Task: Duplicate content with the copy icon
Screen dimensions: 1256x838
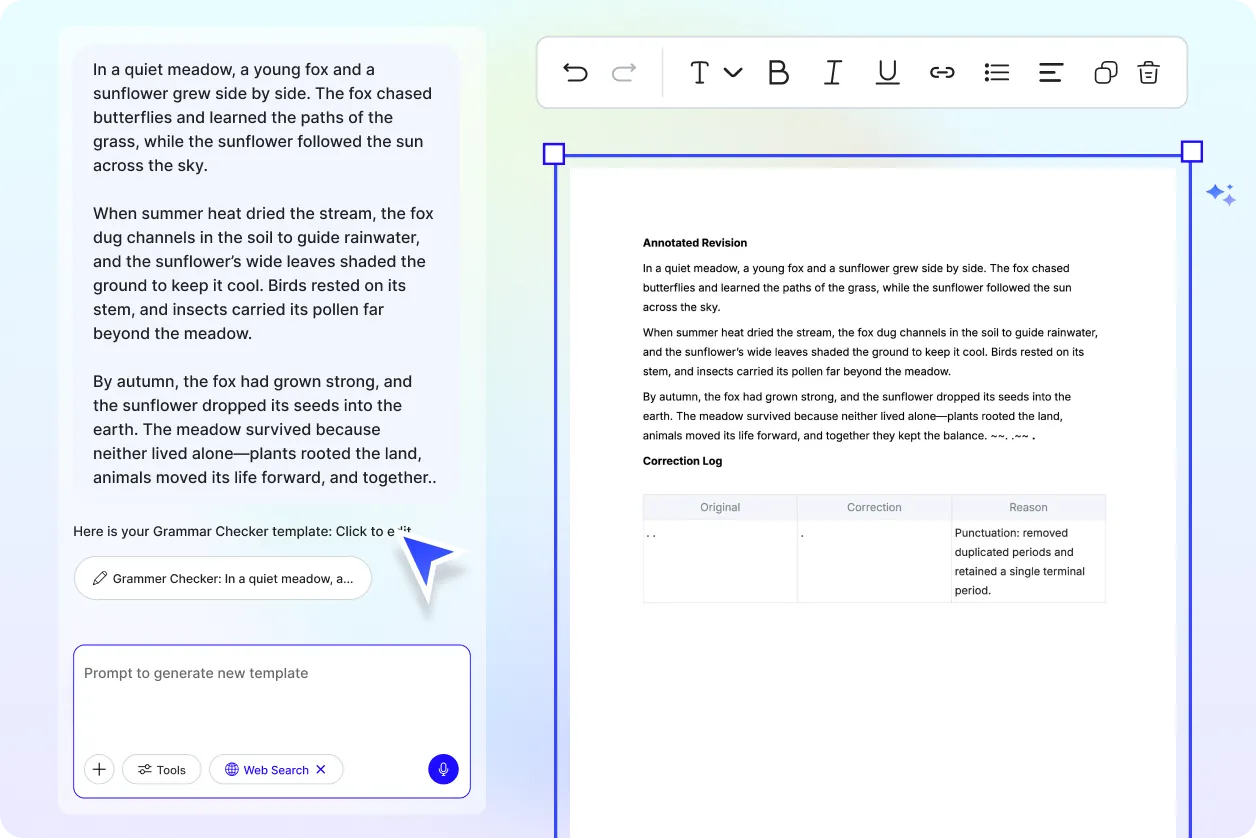Action: [x=1105, y=72]
